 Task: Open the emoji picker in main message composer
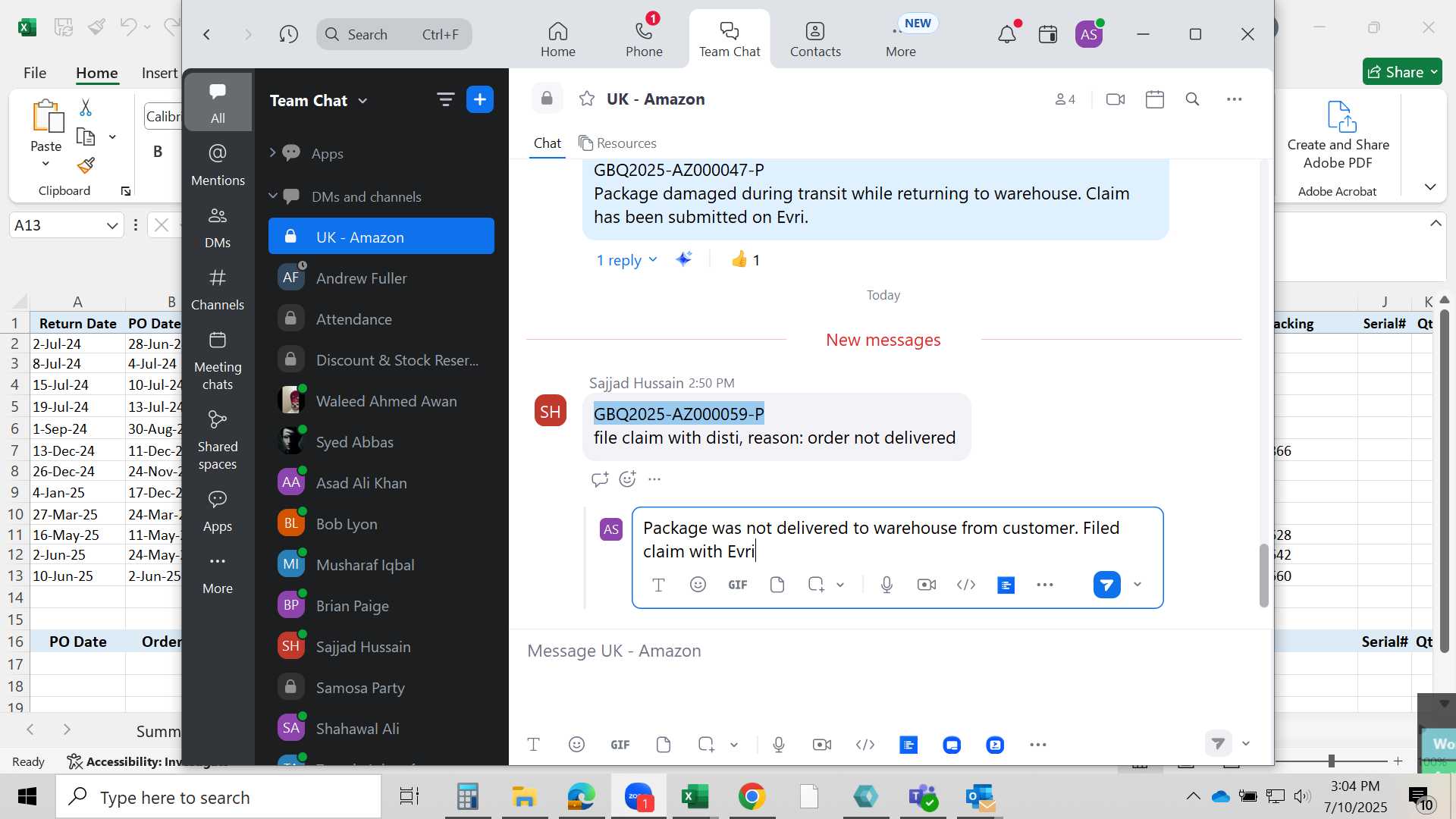click(576, 745)
